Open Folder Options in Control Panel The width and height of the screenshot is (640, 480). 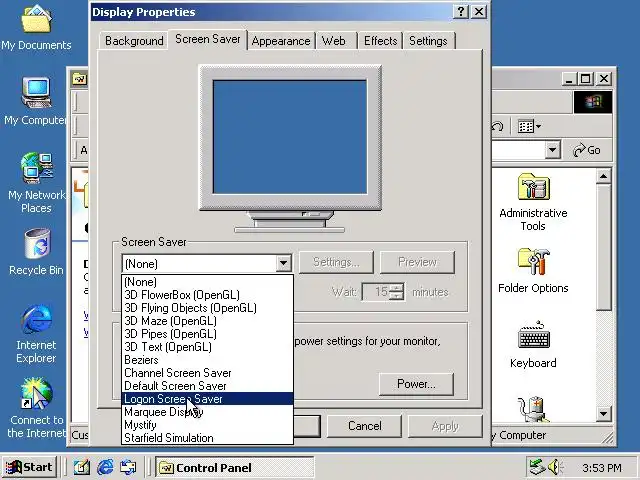tap(533, 270)
